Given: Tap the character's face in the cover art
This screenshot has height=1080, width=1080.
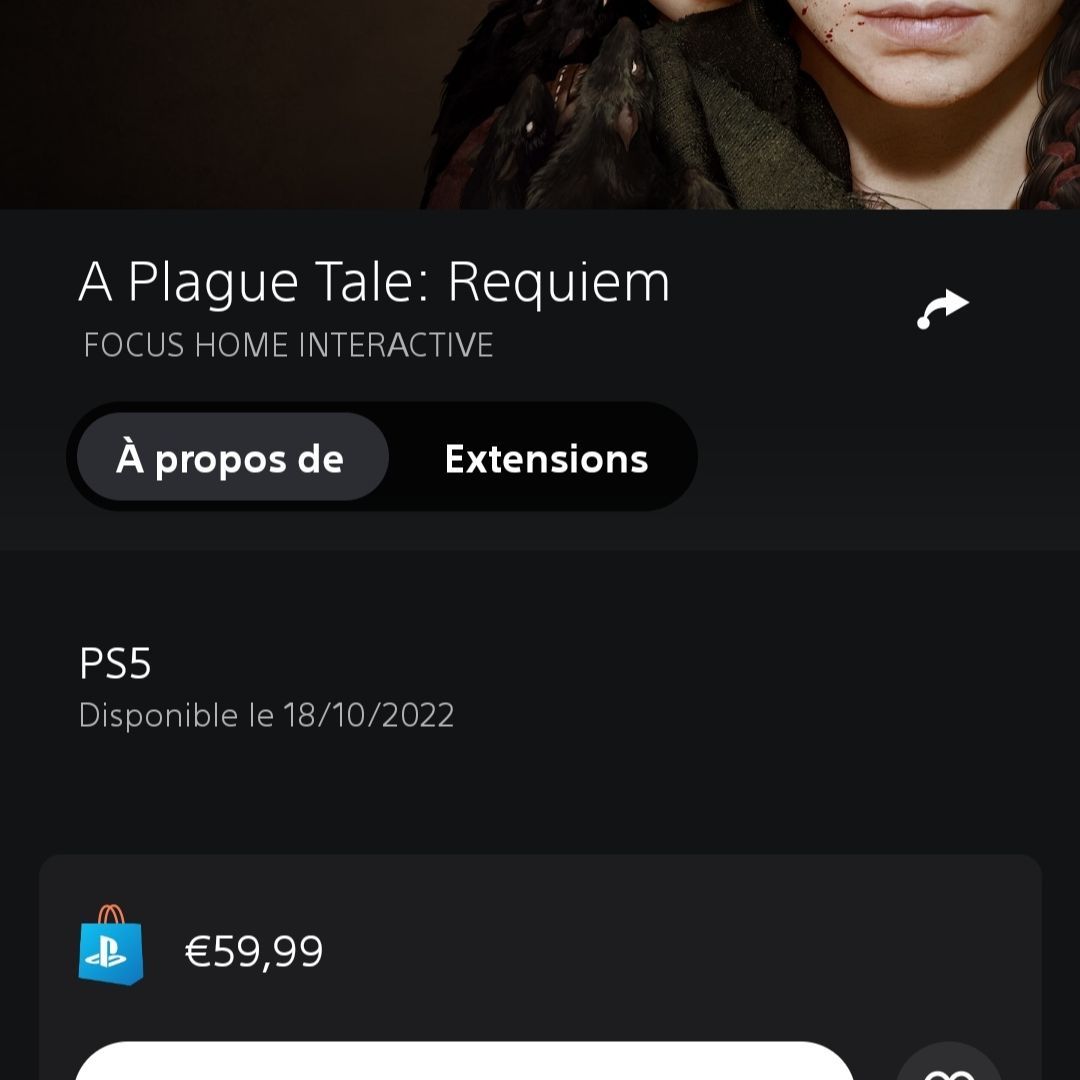Looking at the screenshot, I should 923,55.
